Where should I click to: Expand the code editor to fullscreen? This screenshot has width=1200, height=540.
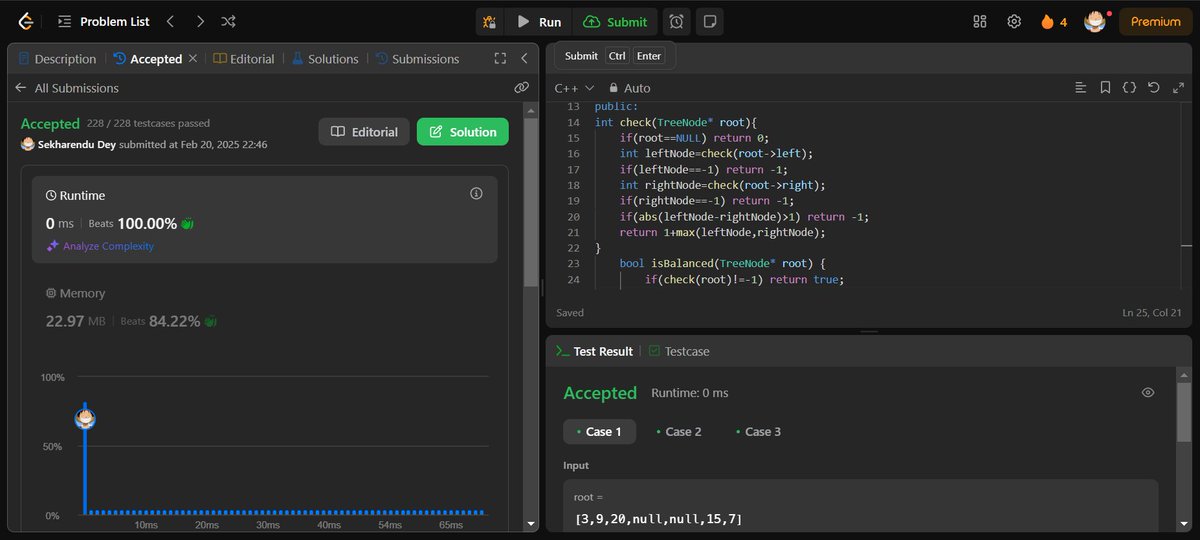1177,88
